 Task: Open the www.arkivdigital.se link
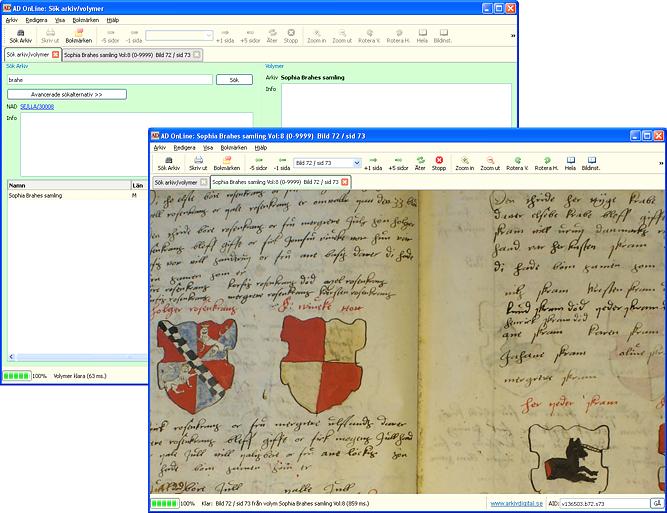[516, 504]
